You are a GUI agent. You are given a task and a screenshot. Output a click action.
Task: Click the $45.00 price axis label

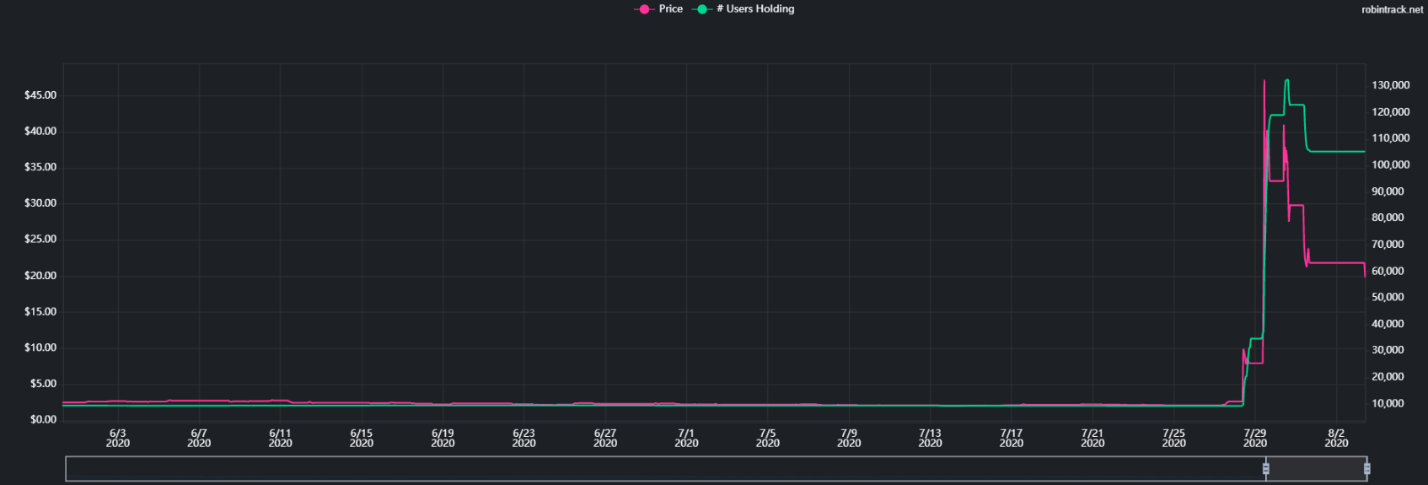[x=40, y=95]
